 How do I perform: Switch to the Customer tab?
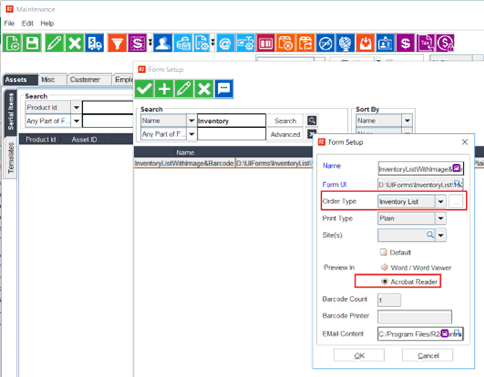pyautogui.click(x=89, y=80)
